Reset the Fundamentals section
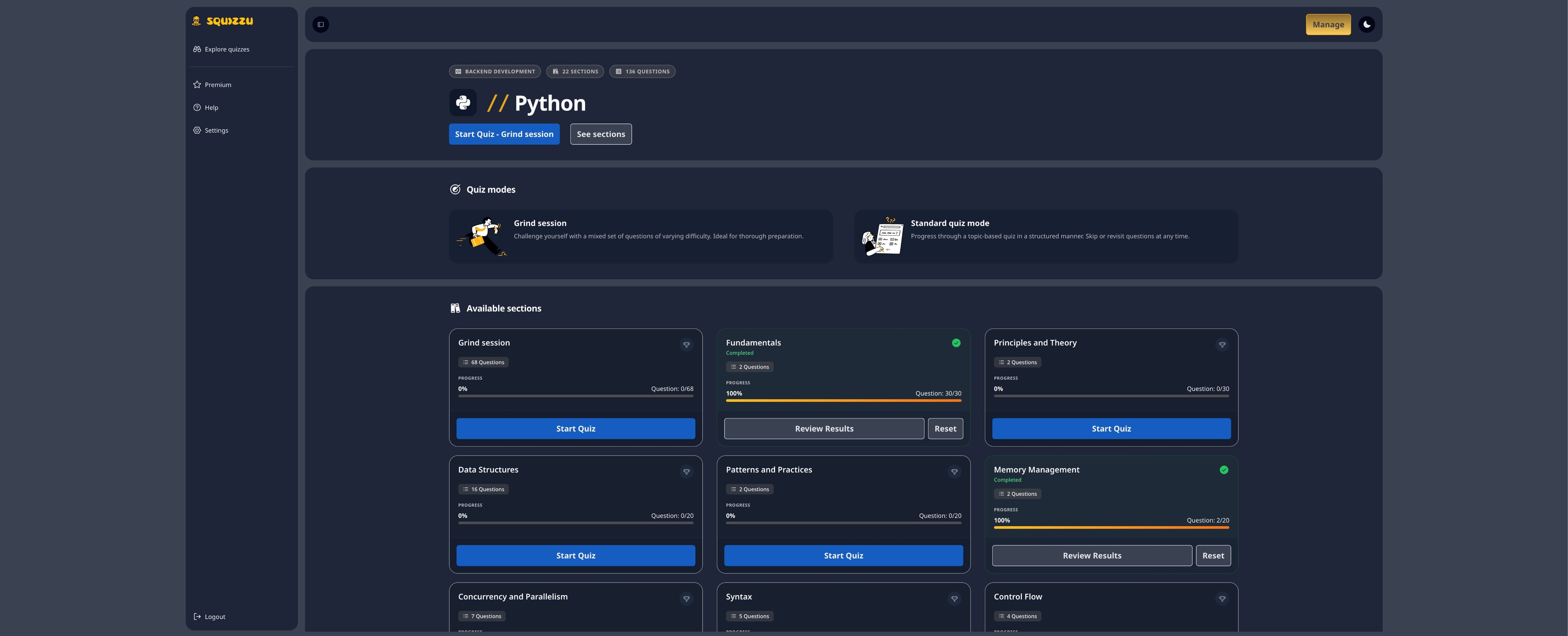 (945, 429)
